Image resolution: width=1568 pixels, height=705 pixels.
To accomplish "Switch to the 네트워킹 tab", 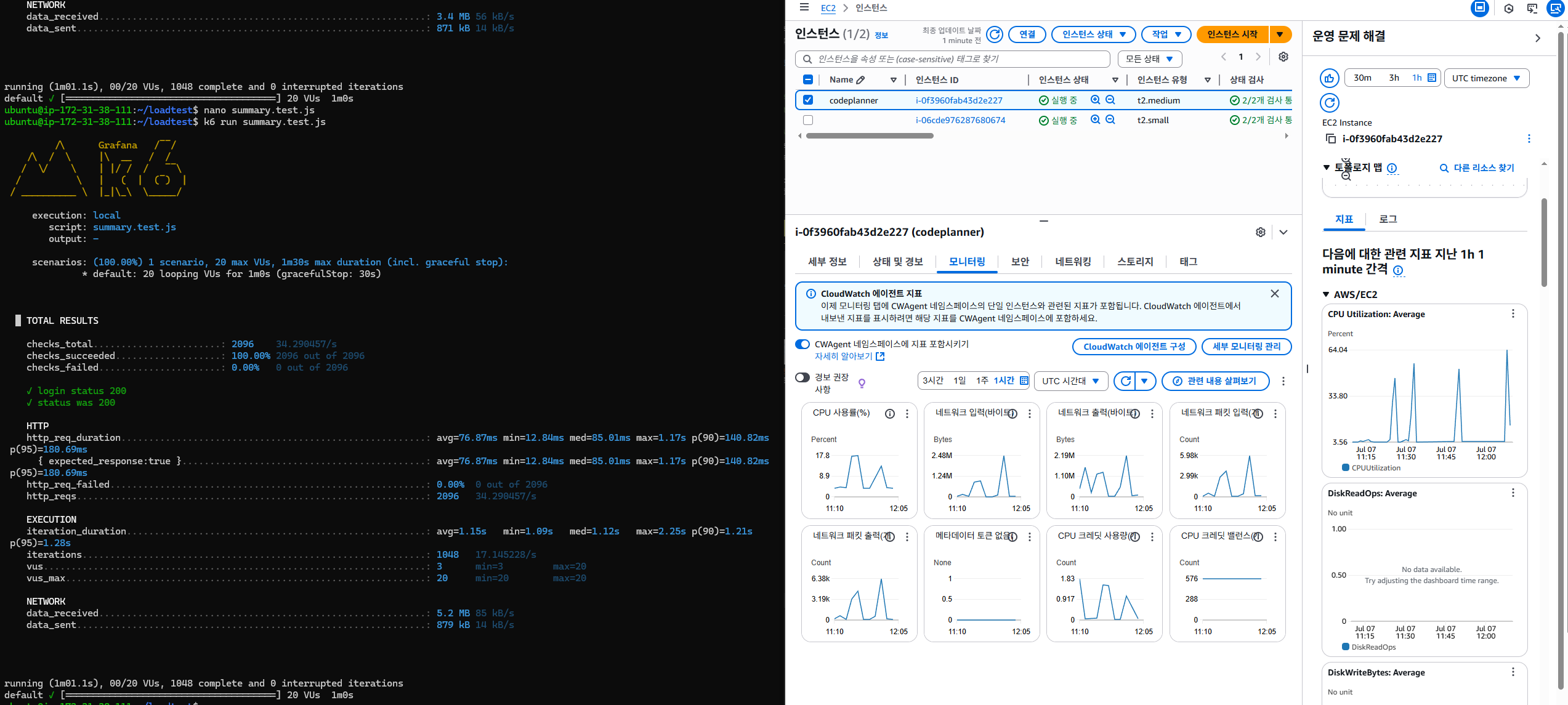I will click(x=1073, y=262).
